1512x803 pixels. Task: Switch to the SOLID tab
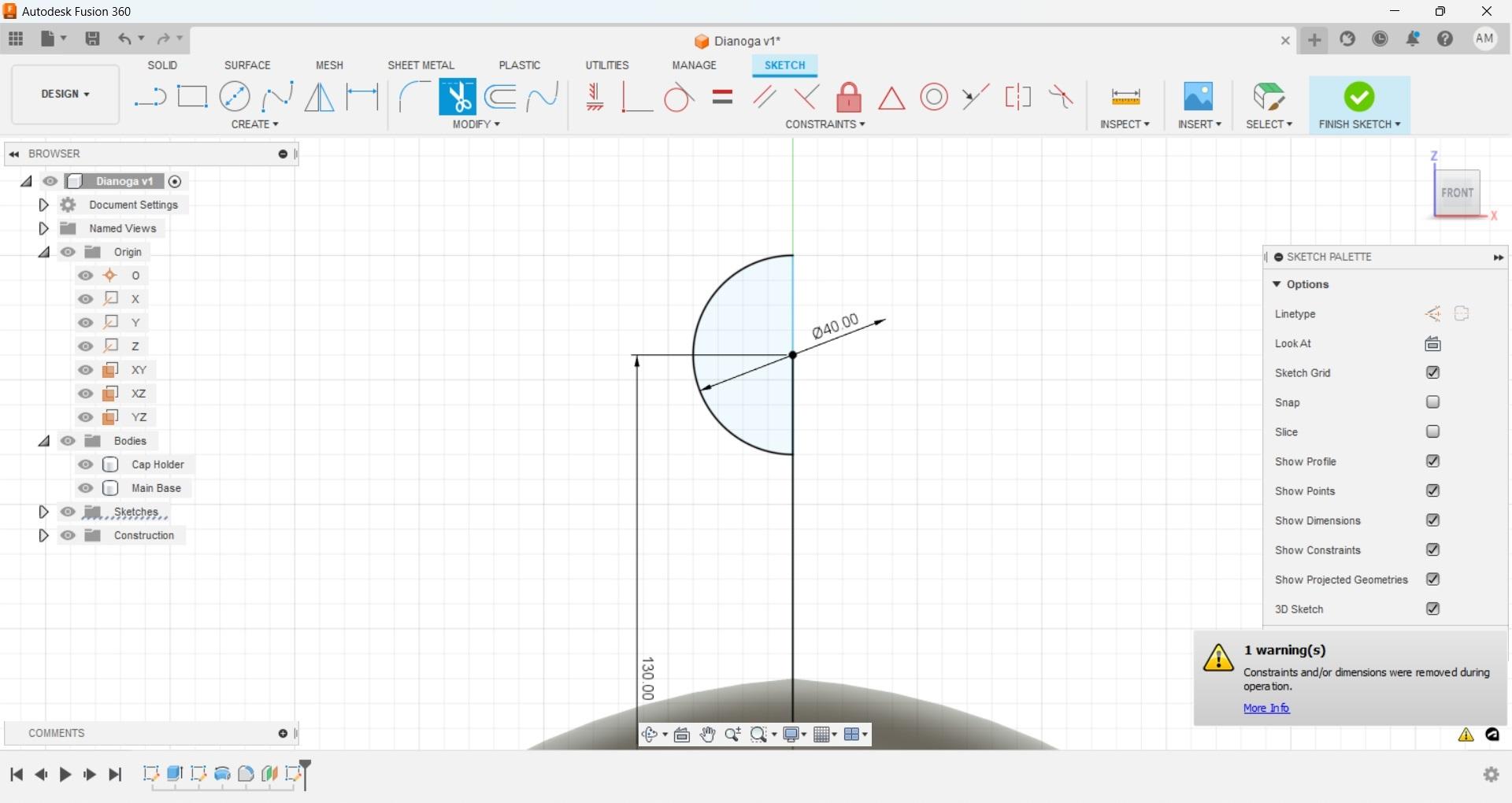pyautogui.click(x=162, y=65)
